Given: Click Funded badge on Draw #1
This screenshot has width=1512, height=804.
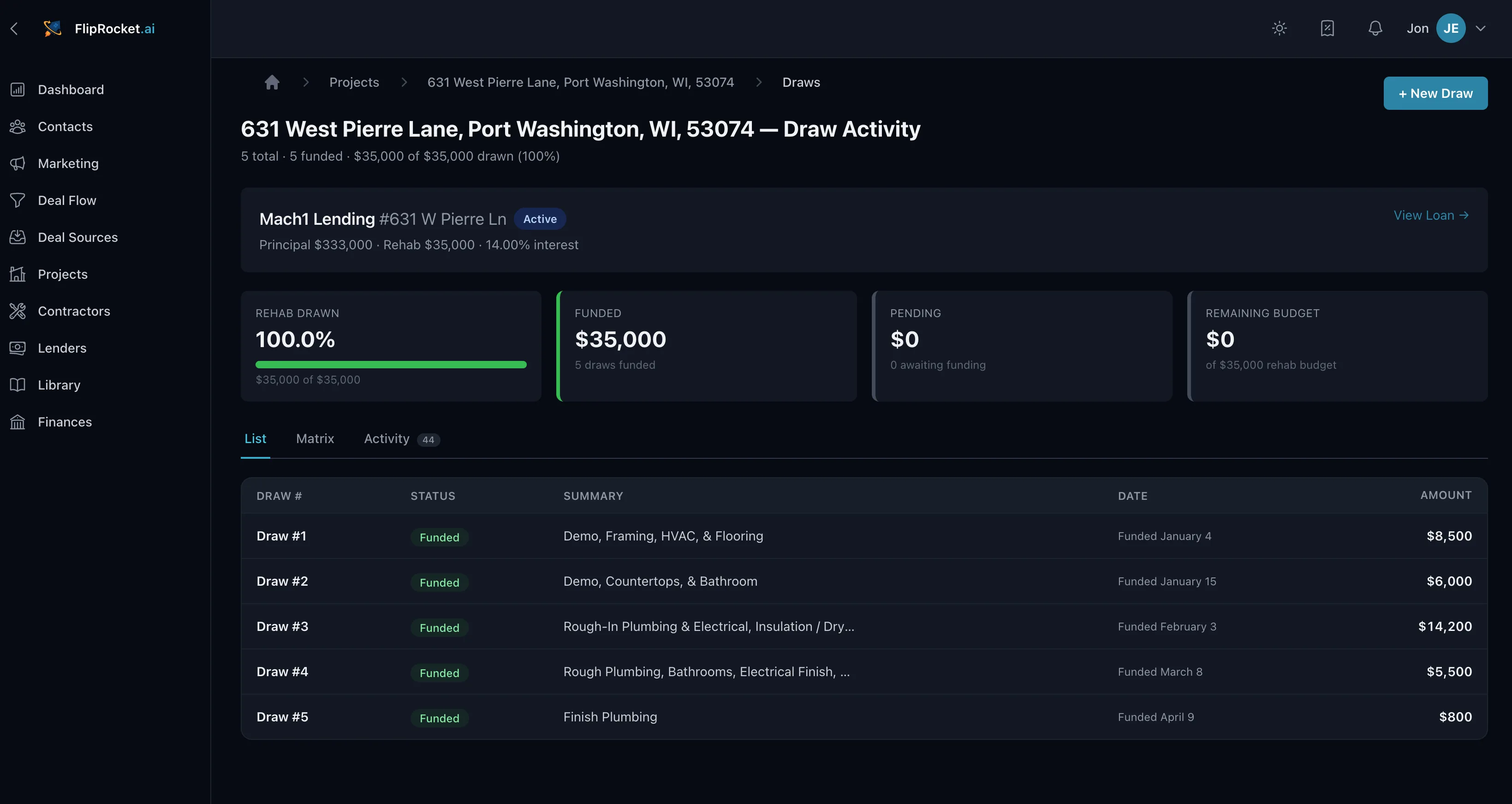Looking at the screenshot, I should pos(440,537).
